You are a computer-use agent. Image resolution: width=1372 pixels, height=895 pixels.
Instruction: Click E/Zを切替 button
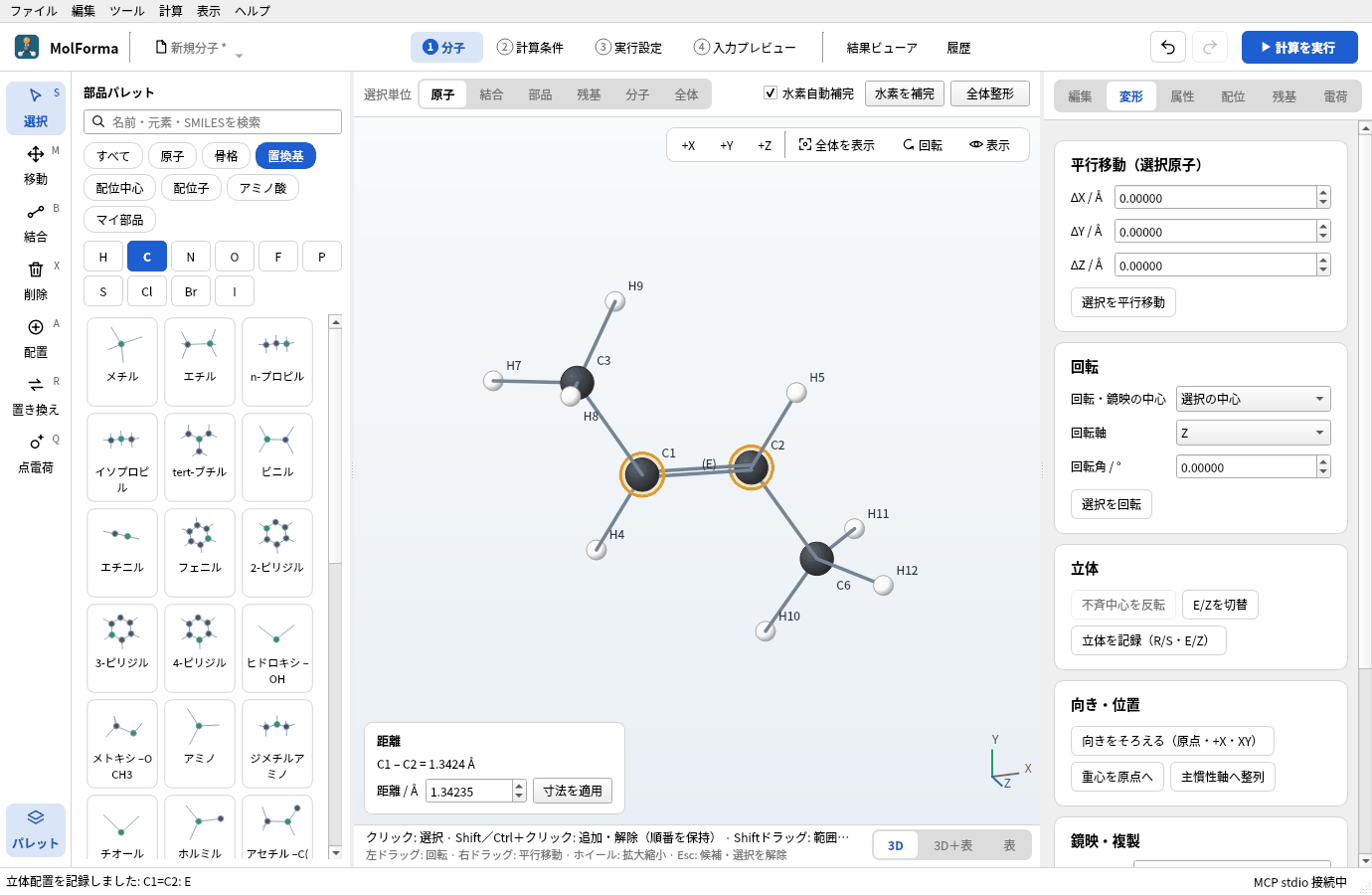(x=1220, y=605)
